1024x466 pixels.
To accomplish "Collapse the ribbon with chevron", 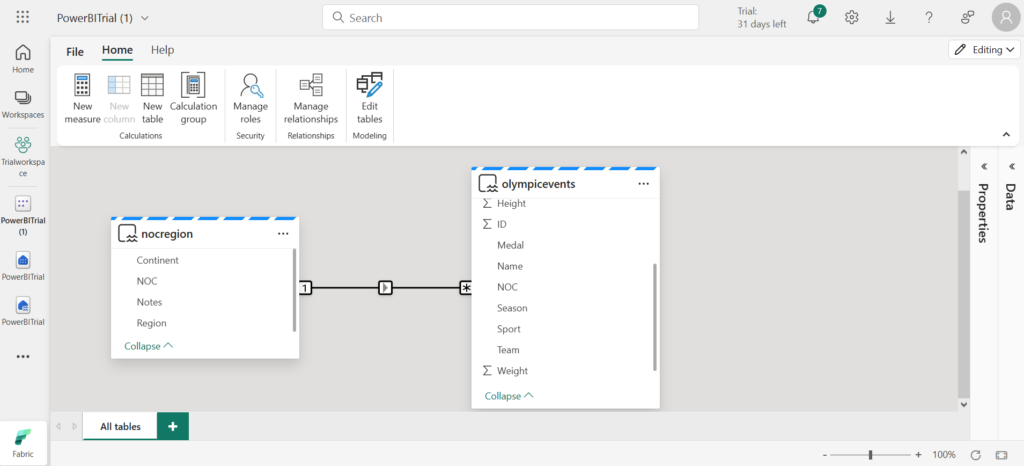I will 1005,134.
